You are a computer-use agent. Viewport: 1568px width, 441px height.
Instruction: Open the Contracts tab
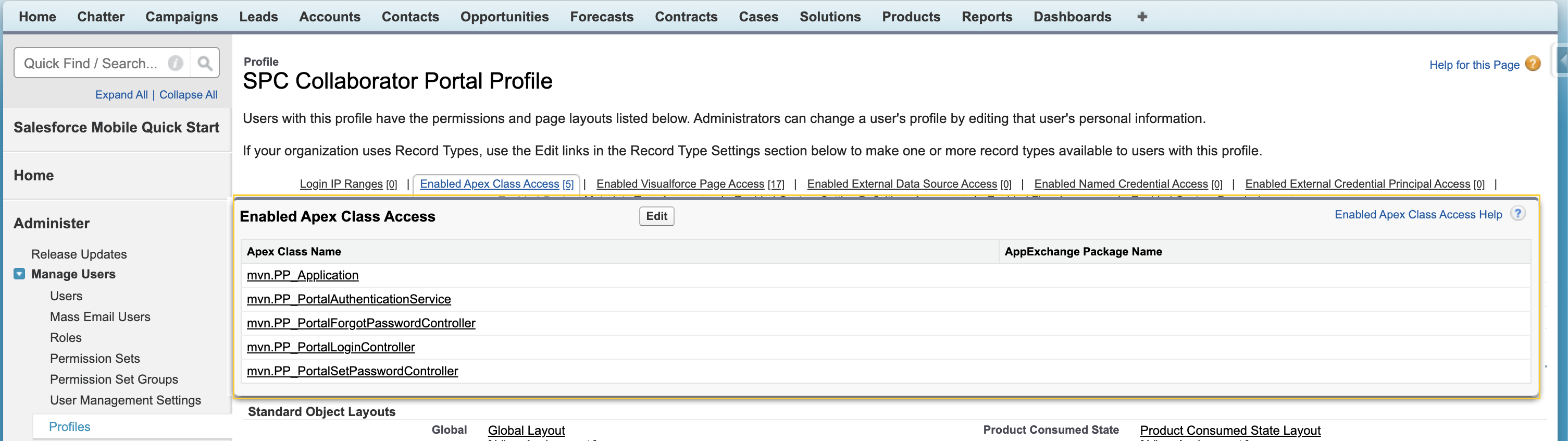[686, 17]
